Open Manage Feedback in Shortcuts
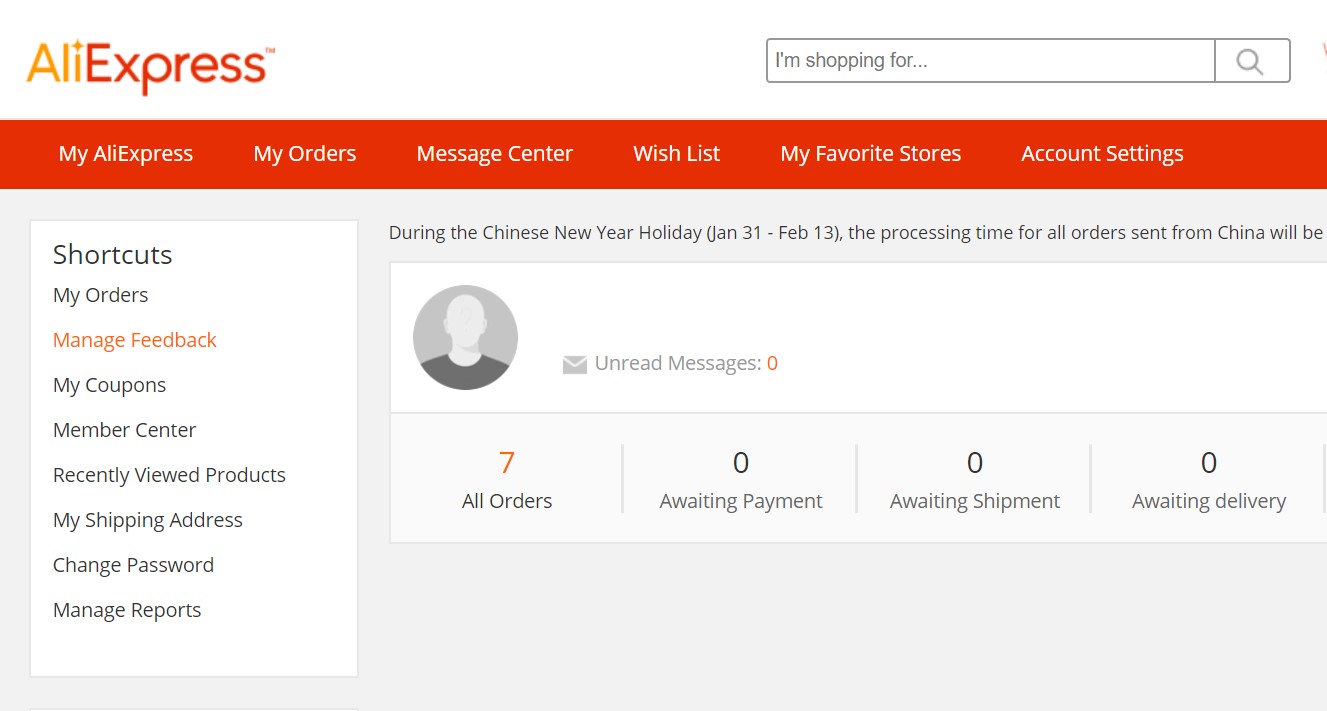 click(135, 340)
